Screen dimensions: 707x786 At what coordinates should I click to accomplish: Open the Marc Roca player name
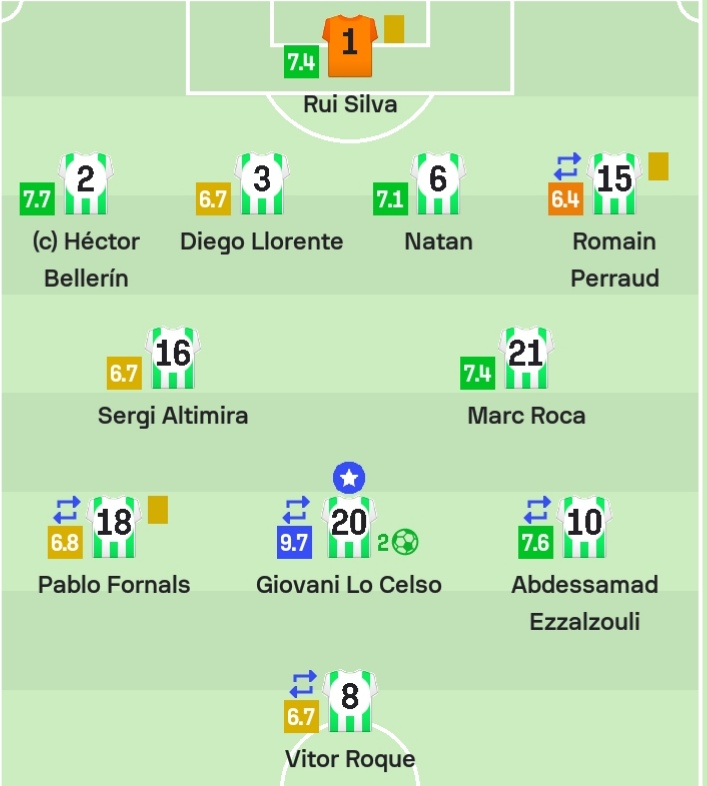tap(526, 416)
